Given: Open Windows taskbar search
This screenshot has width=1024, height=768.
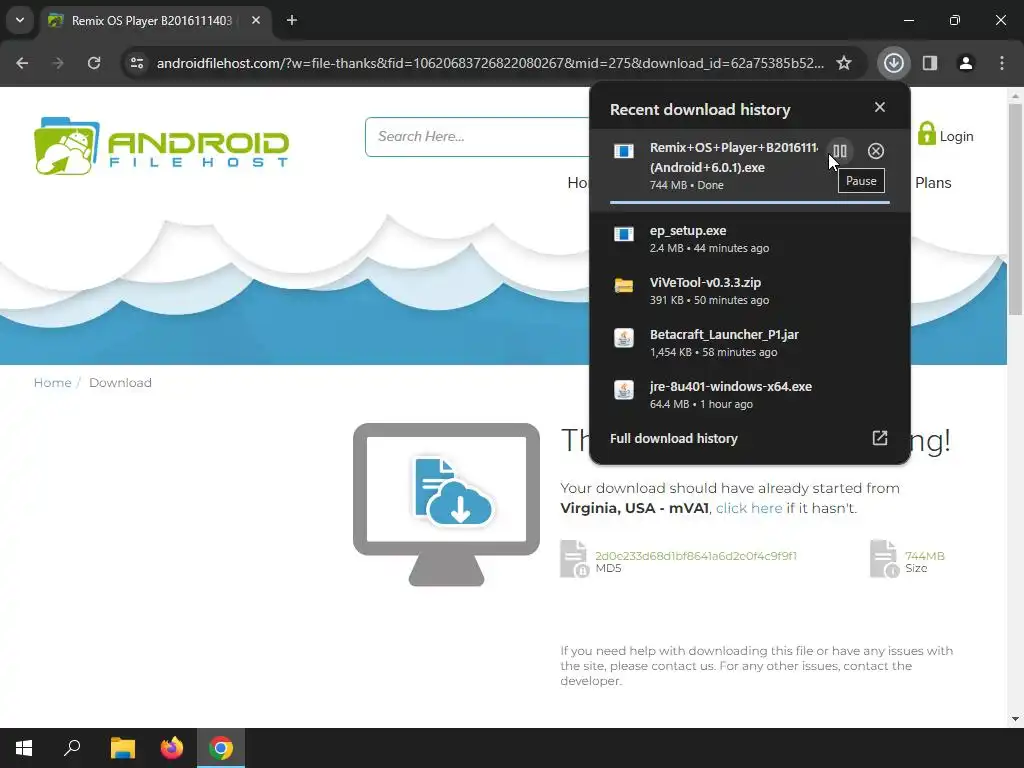Looking at the screenshot, I should 72,748.
